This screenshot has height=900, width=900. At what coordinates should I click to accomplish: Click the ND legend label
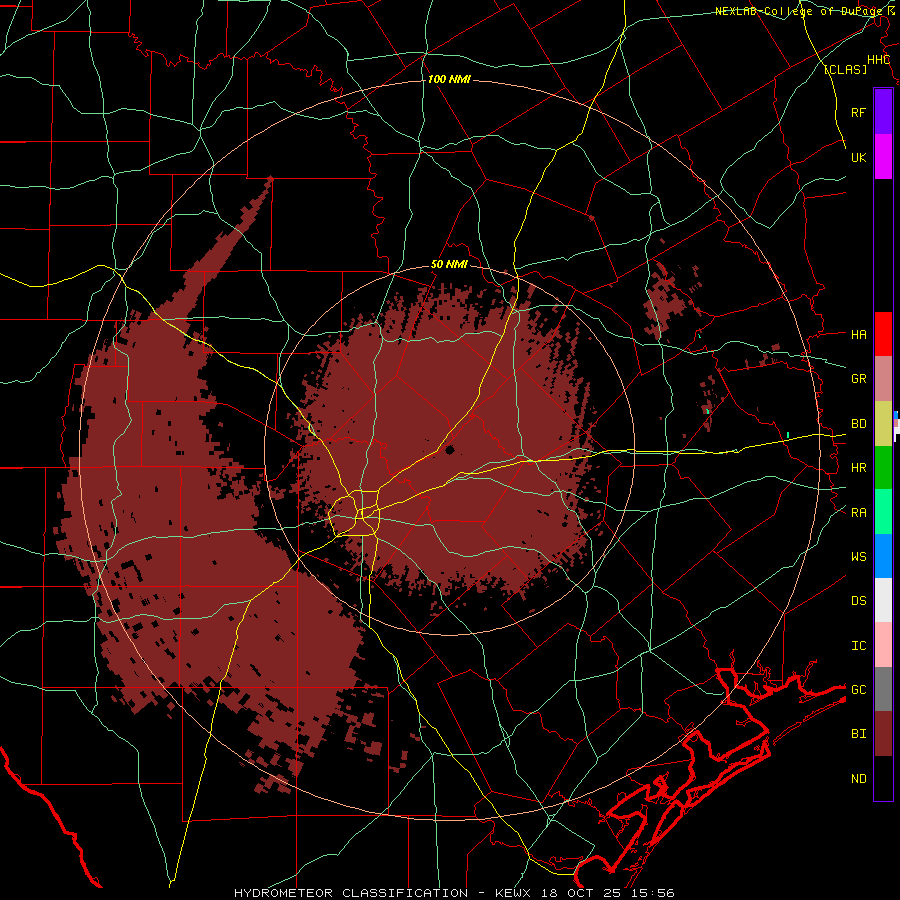coord(858,779)
